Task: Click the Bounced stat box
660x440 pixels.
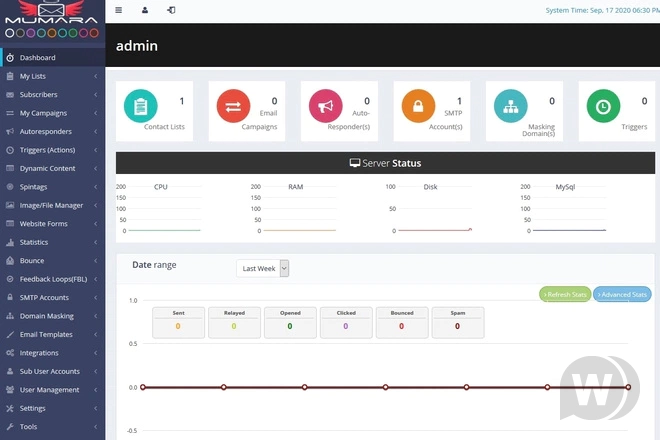Action: [402, 321]
